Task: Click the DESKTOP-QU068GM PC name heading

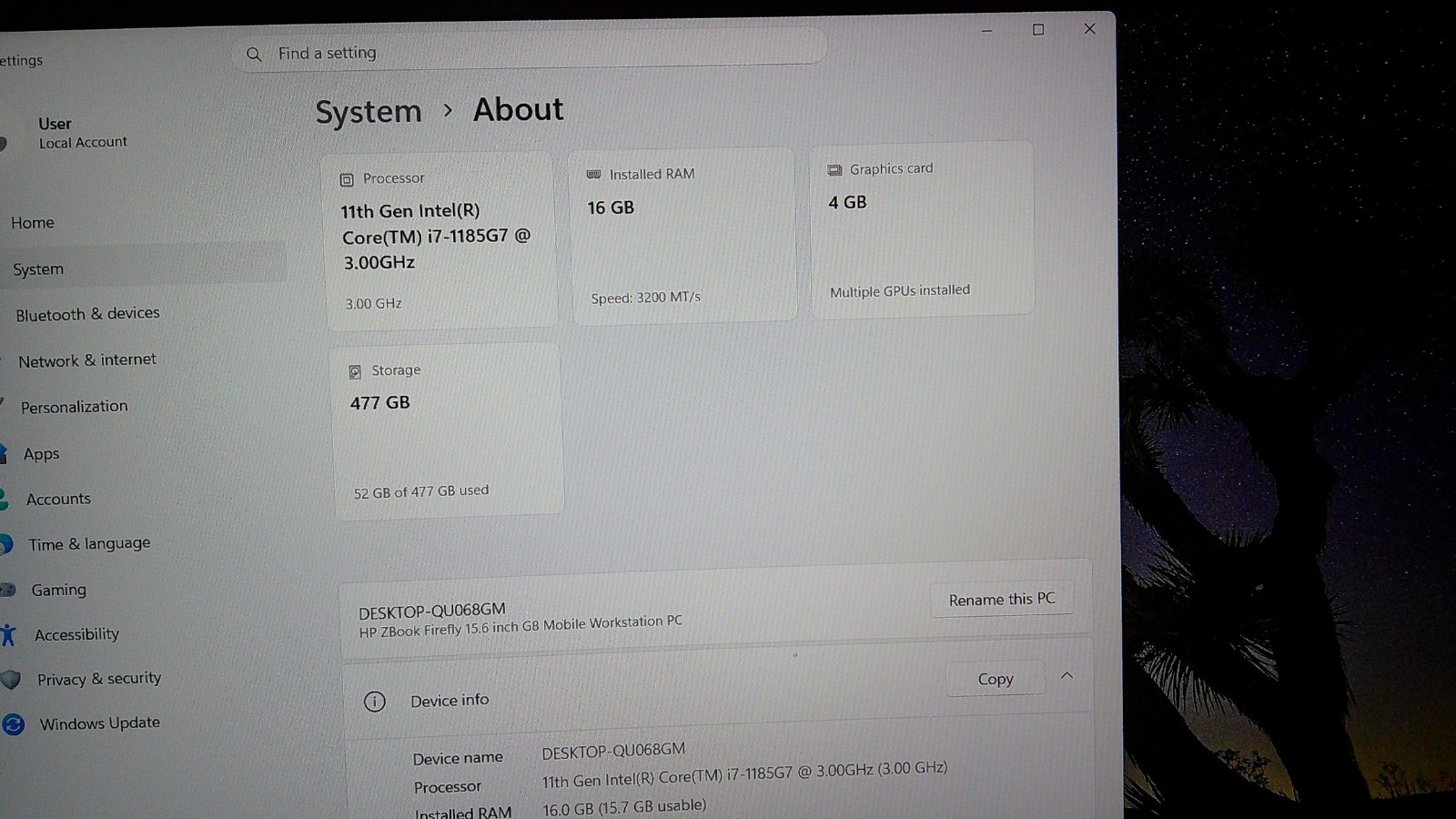Action: [x=432, y=611]
